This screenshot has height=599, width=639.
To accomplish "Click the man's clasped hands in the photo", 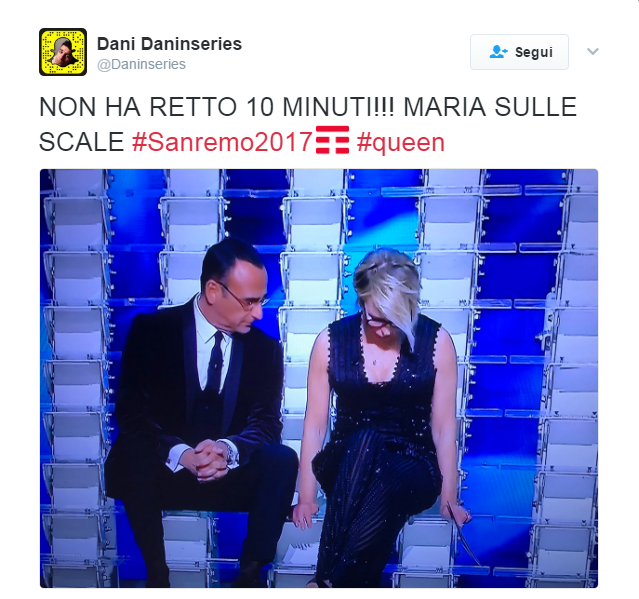I will 209,460.
